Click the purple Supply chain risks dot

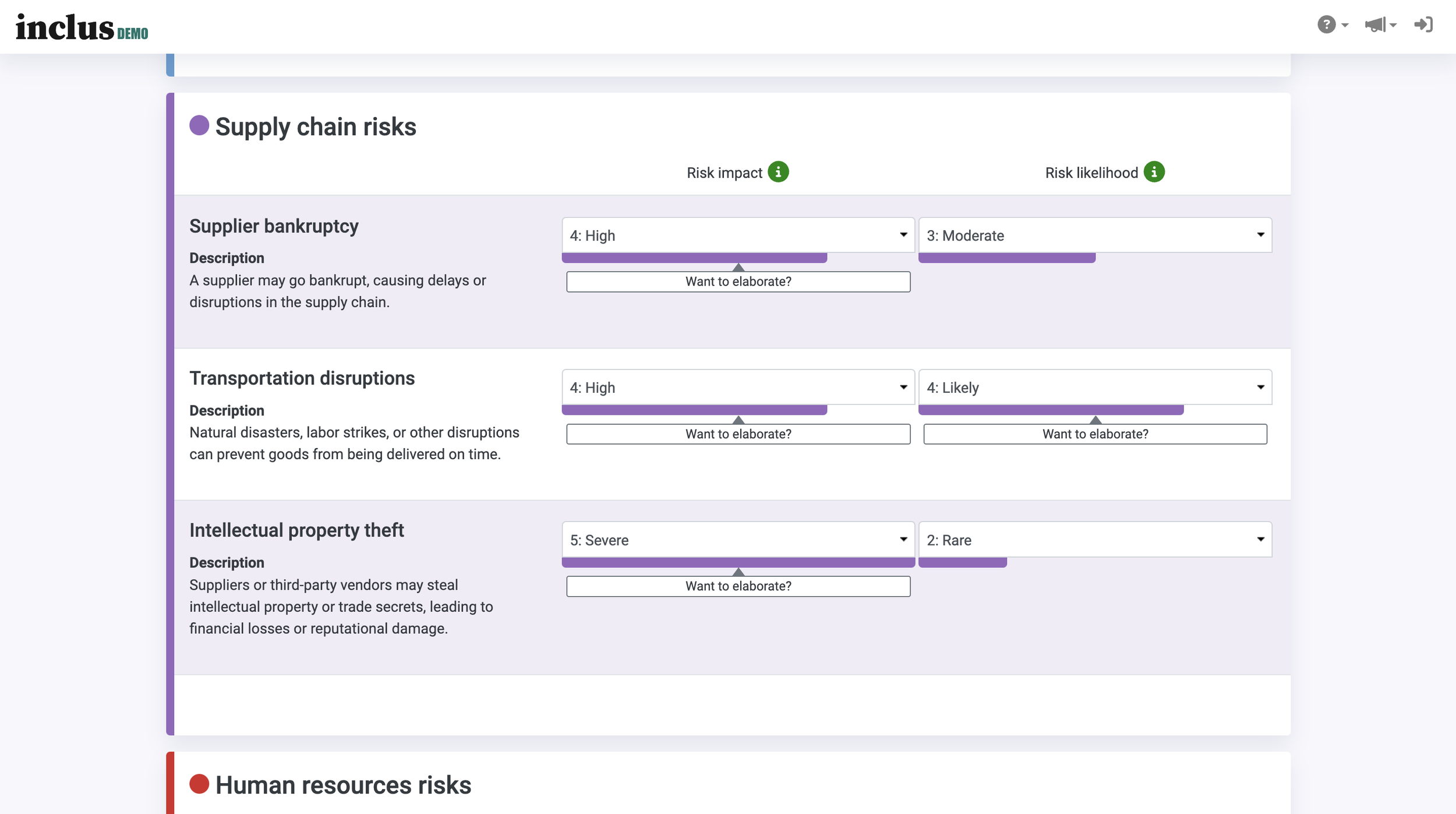[x=199, y=125]
